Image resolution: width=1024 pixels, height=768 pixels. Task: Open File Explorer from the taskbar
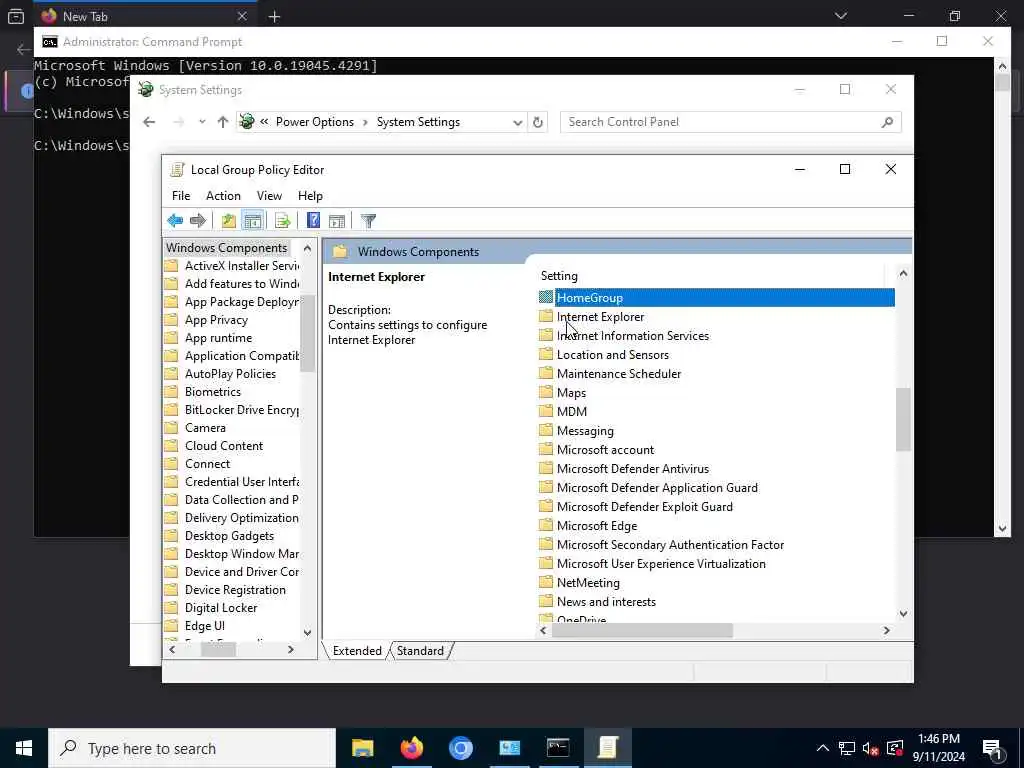pos(362,748)
